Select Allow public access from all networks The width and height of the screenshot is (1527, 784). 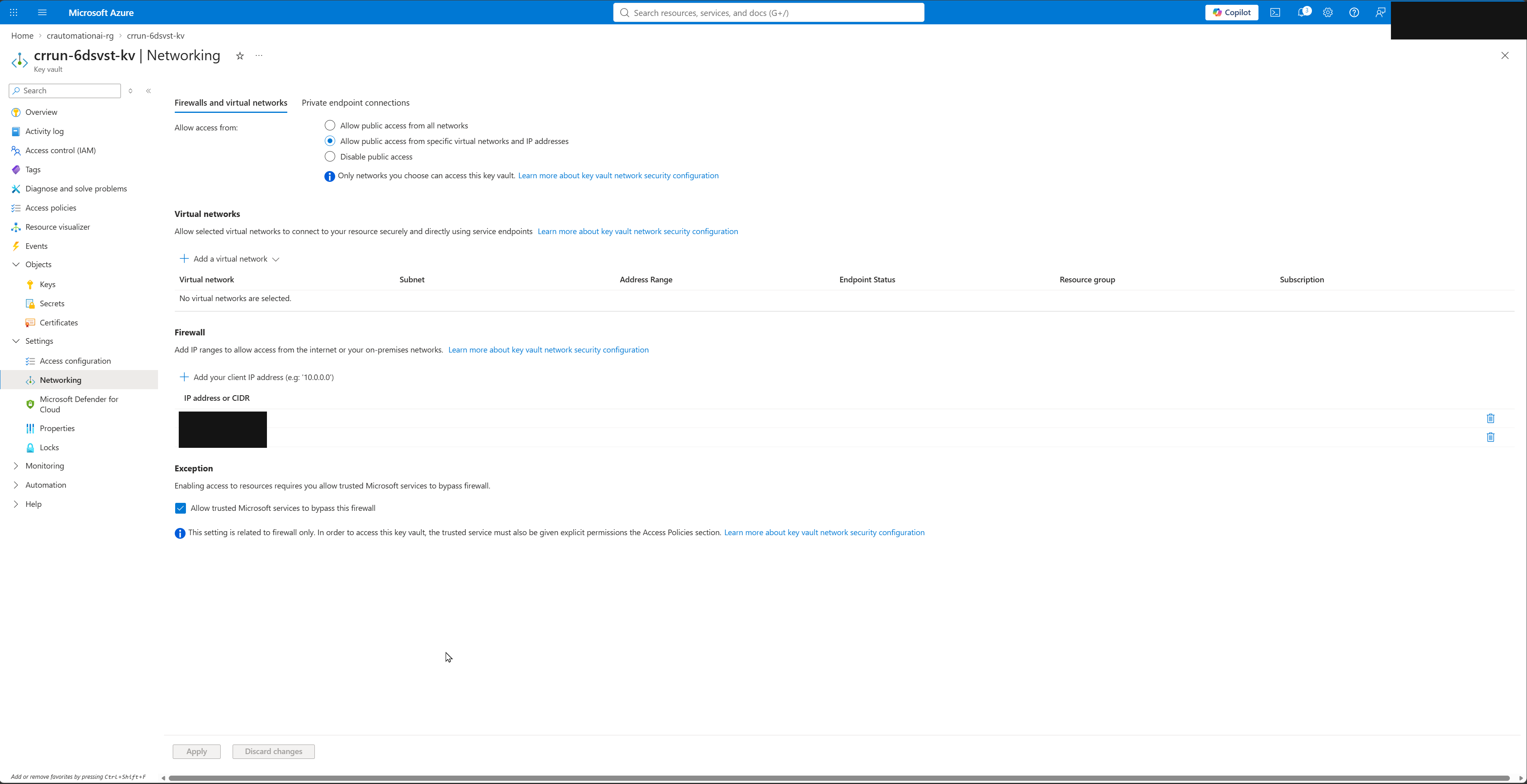click(x=330, y=126)
